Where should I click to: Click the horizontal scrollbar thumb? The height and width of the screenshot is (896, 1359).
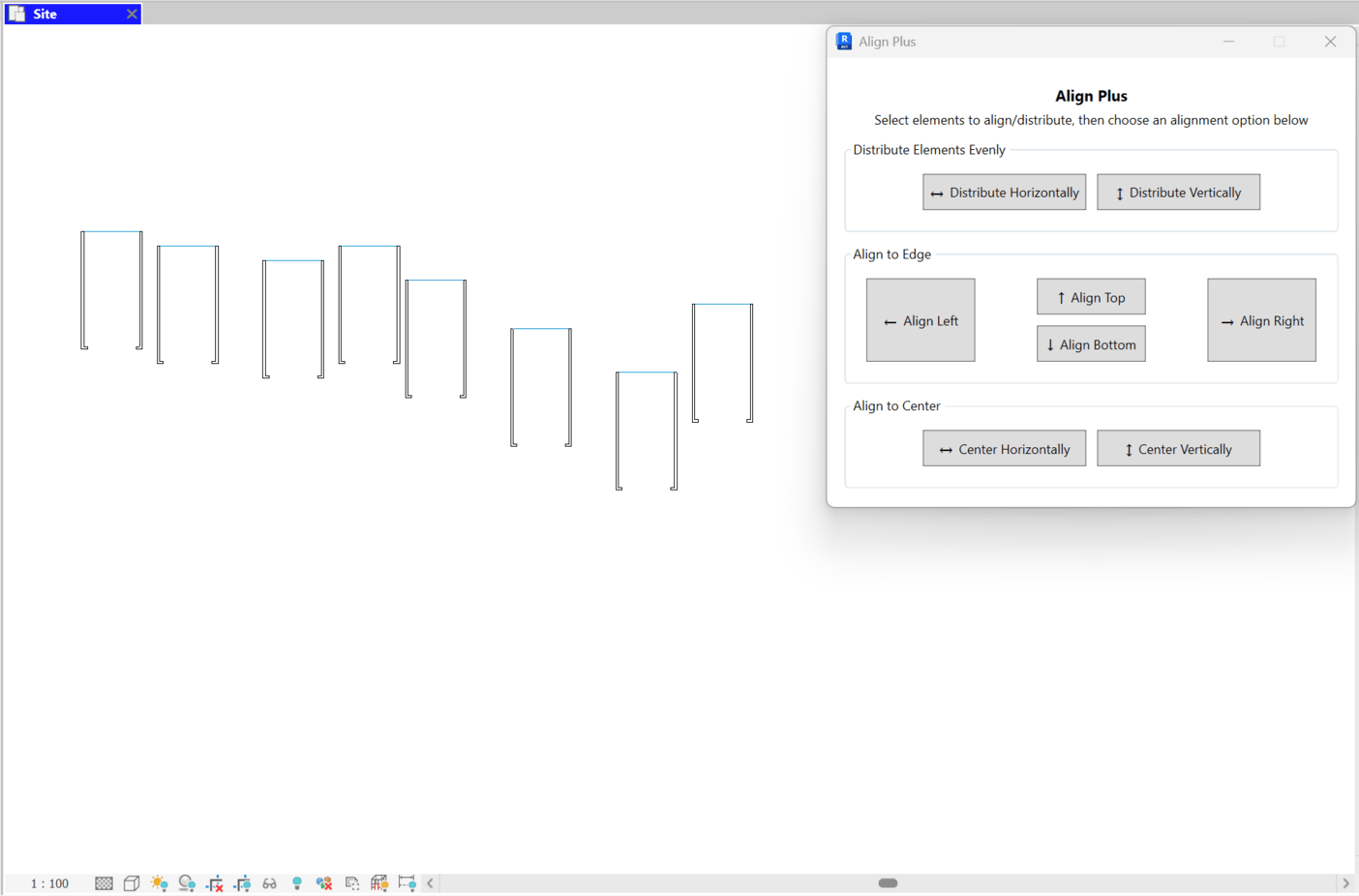tap(888, 882)
